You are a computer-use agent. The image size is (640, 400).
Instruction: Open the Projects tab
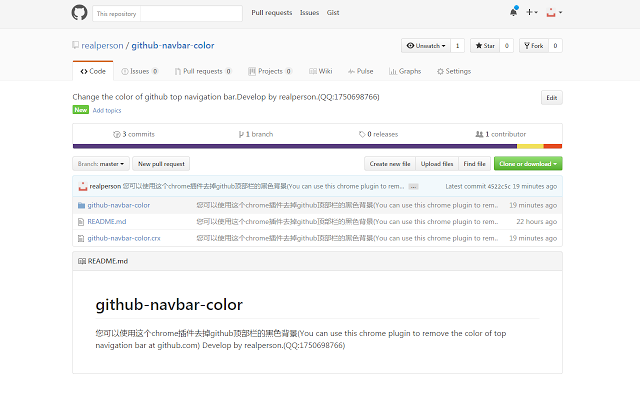(270, 71)
